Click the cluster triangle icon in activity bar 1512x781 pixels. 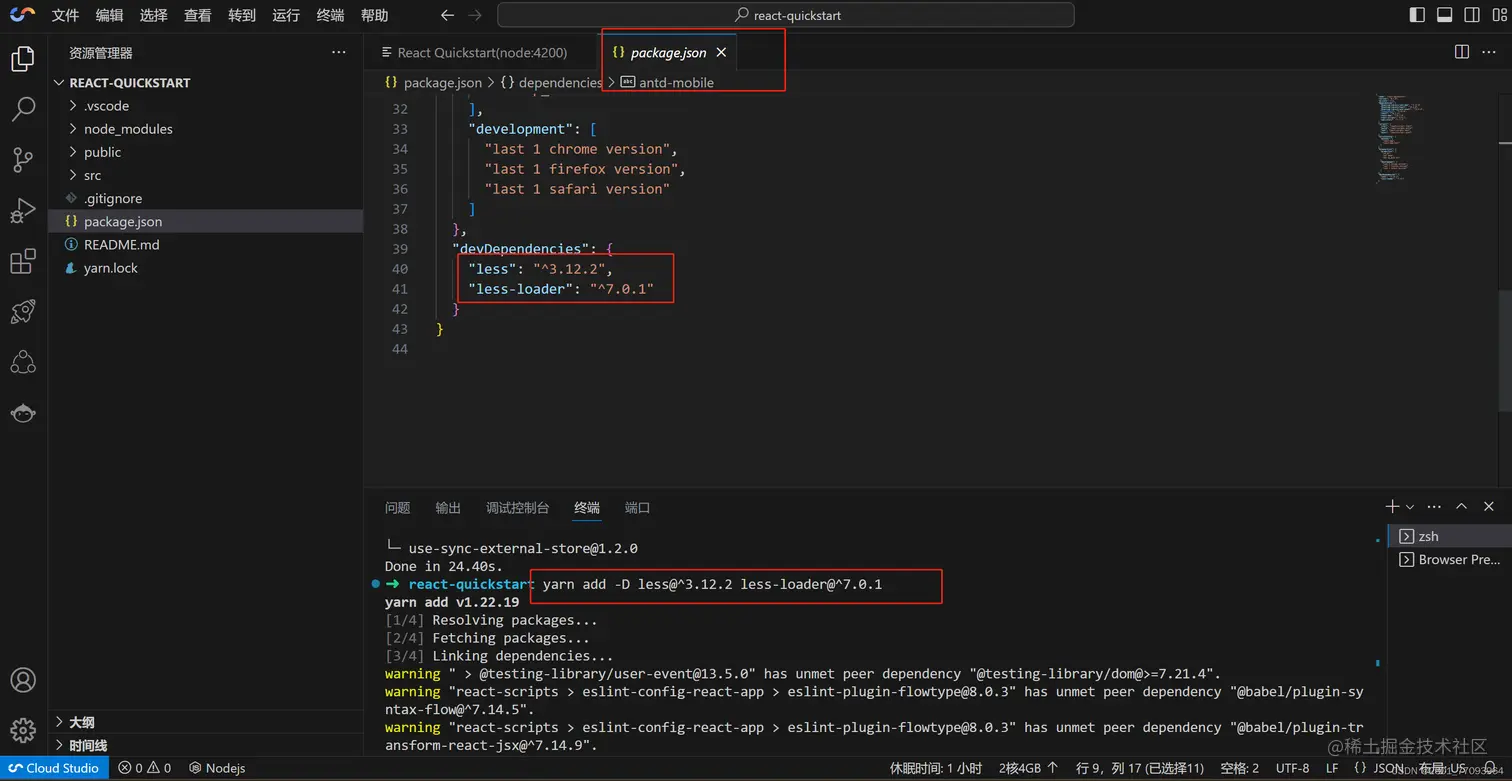click(22, 362)
